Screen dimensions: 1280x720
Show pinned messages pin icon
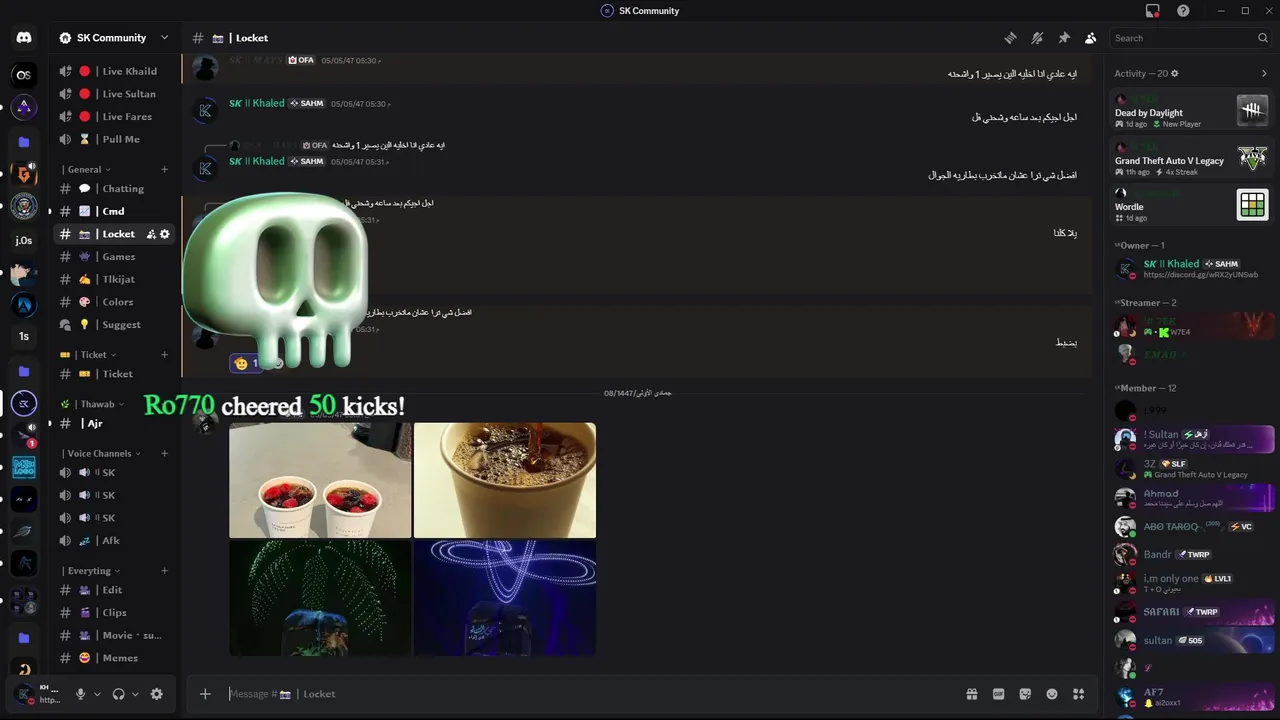click(1064, 38)
